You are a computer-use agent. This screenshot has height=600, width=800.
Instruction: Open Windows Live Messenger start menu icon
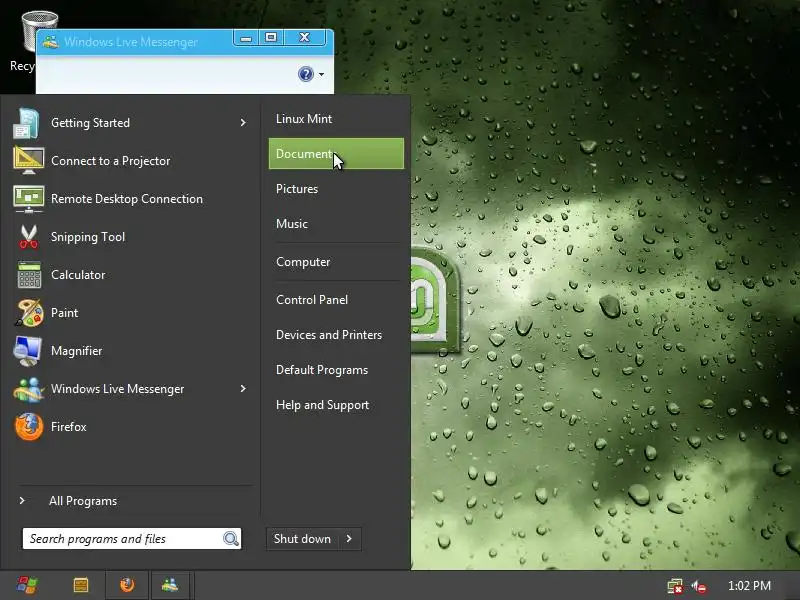29,389
